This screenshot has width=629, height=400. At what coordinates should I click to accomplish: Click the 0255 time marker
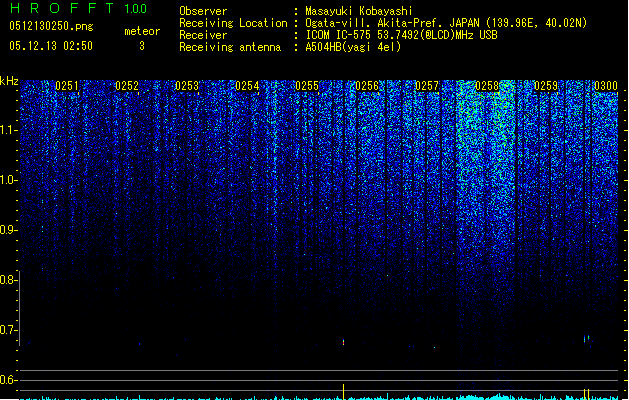click(x=307, y=86)
